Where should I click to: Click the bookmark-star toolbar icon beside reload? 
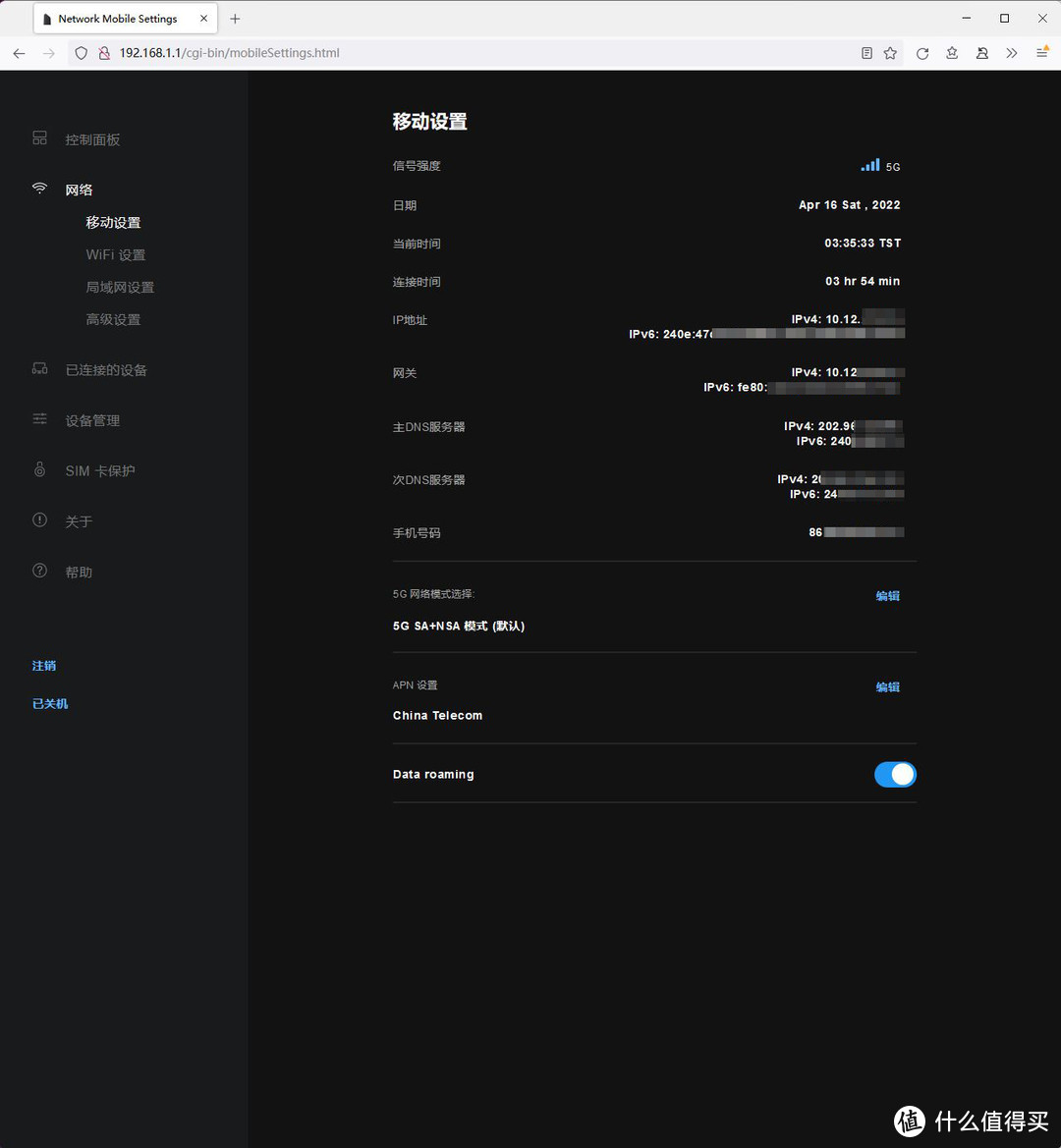tap(952, 53)
